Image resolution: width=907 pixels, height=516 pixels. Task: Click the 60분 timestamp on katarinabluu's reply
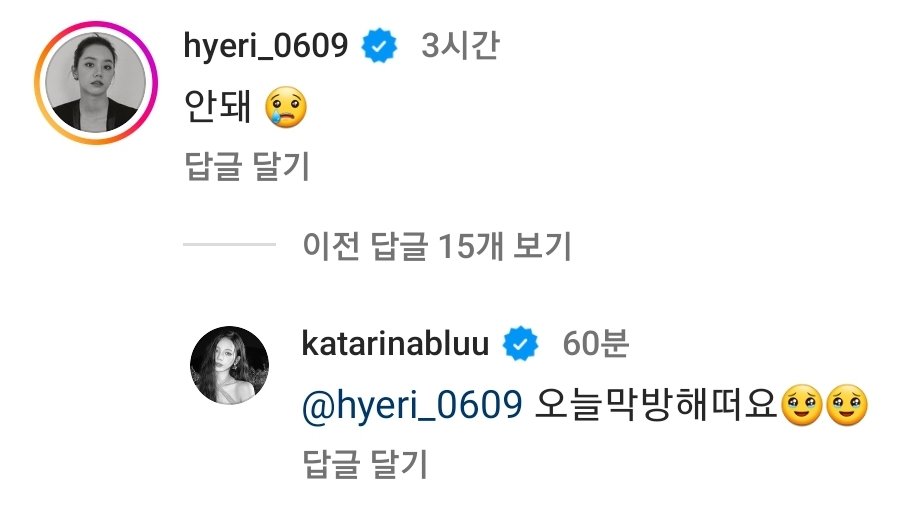pos(596,344)
